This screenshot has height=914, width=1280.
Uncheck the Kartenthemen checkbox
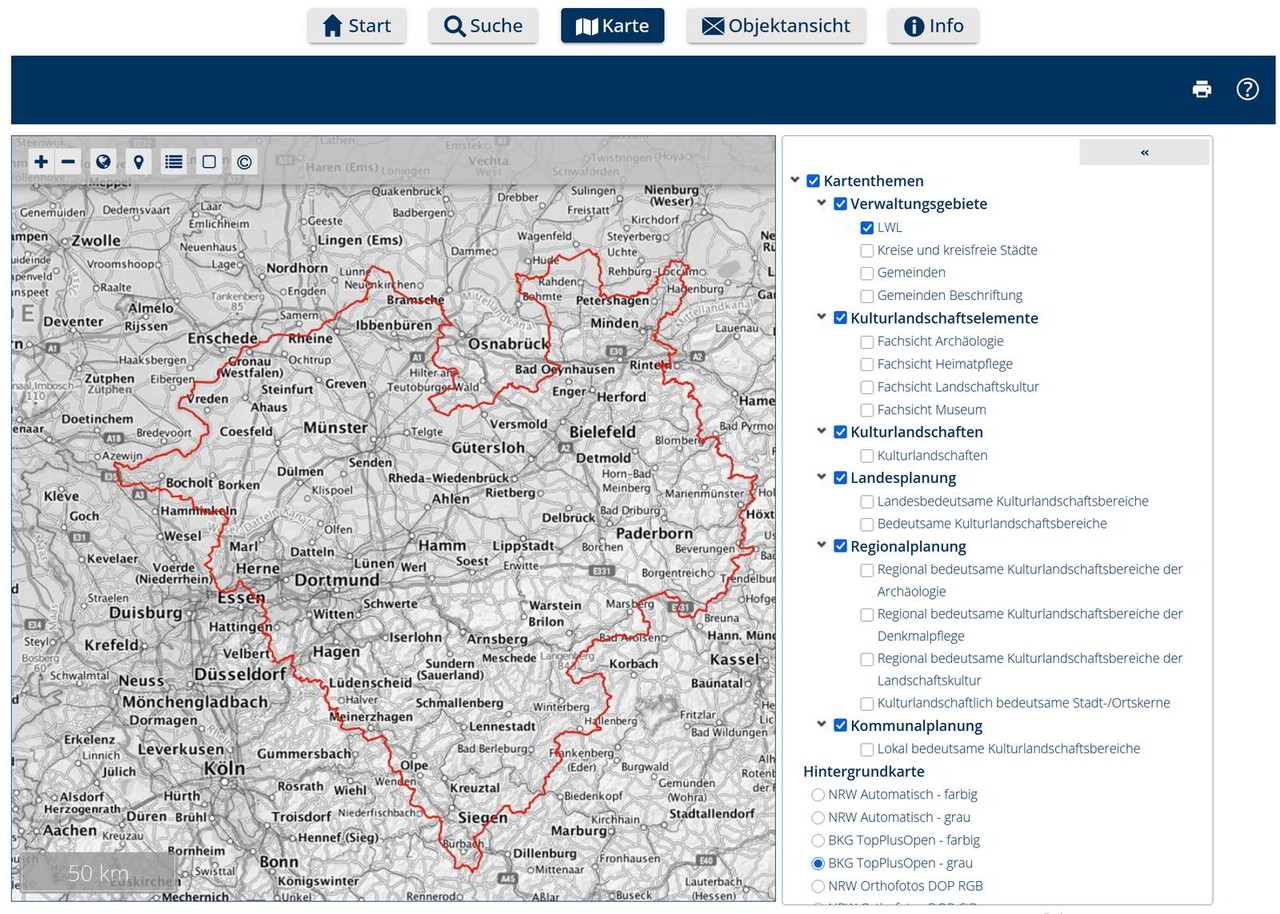[813, 181]
